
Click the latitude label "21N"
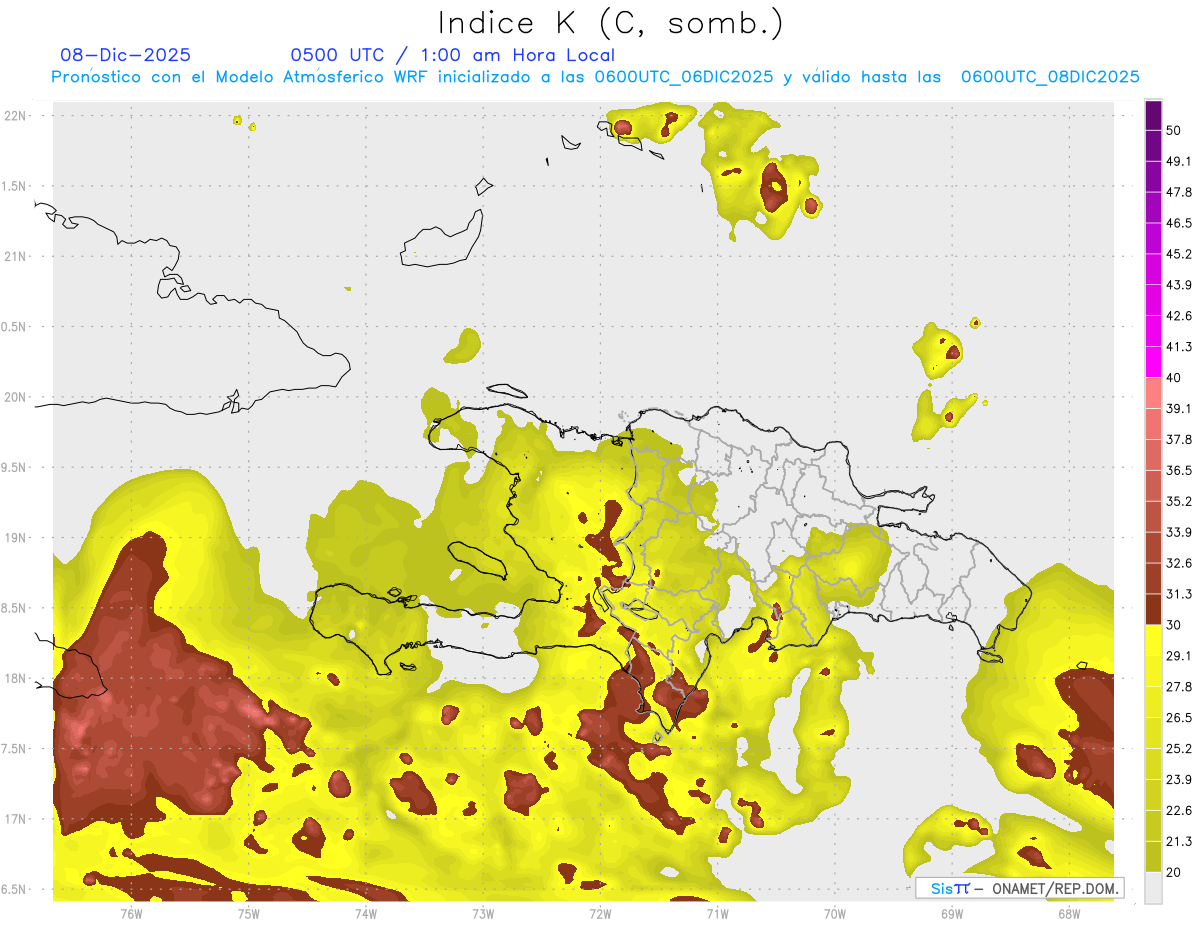coord(16,256)
